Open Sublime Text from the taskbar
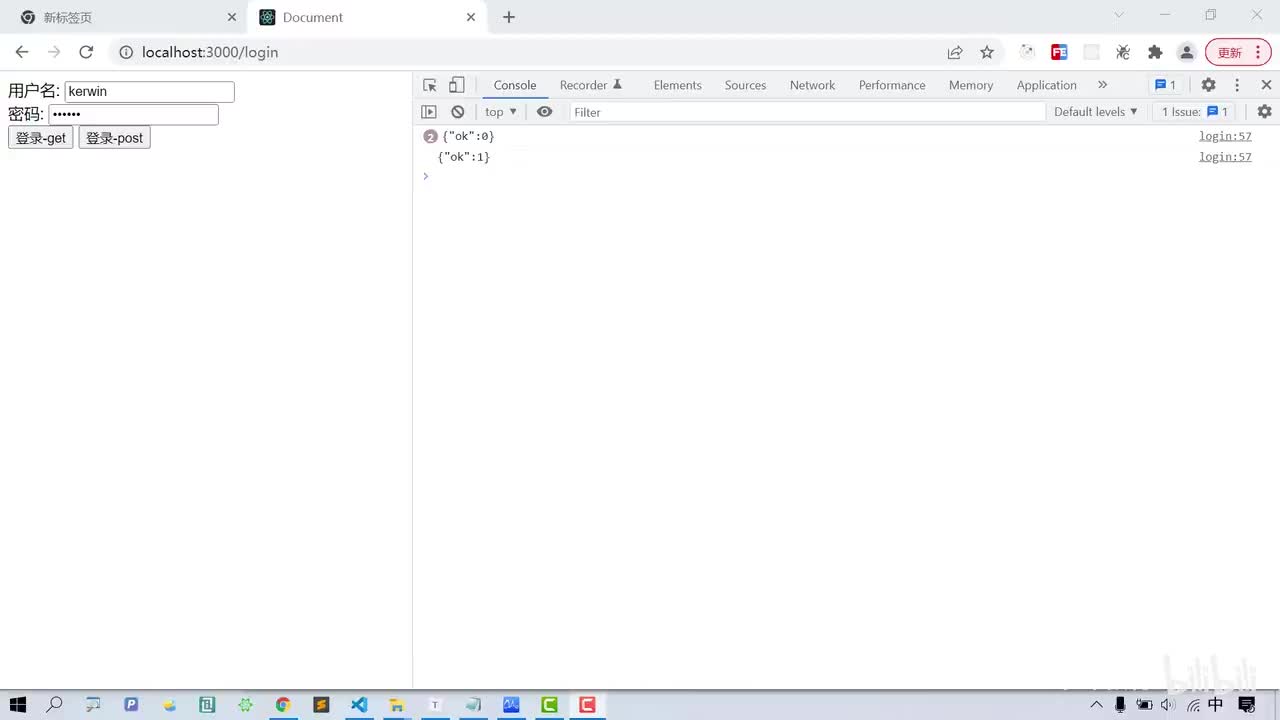The image size is (1280, 720). (x=321, y=705)
